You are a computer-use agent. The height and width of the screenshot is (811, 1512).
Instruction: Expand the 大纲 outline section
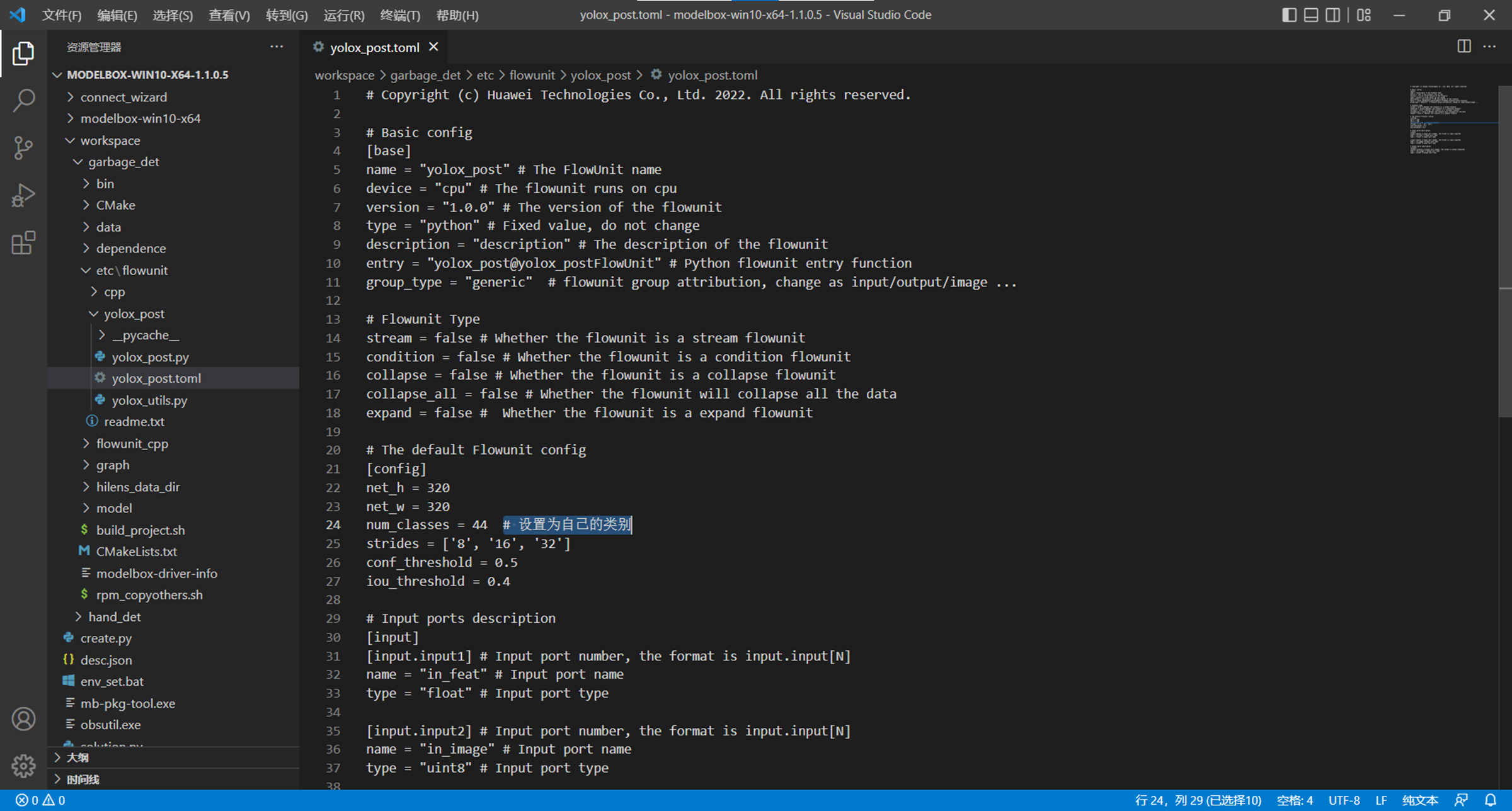[x=77, y=757]
